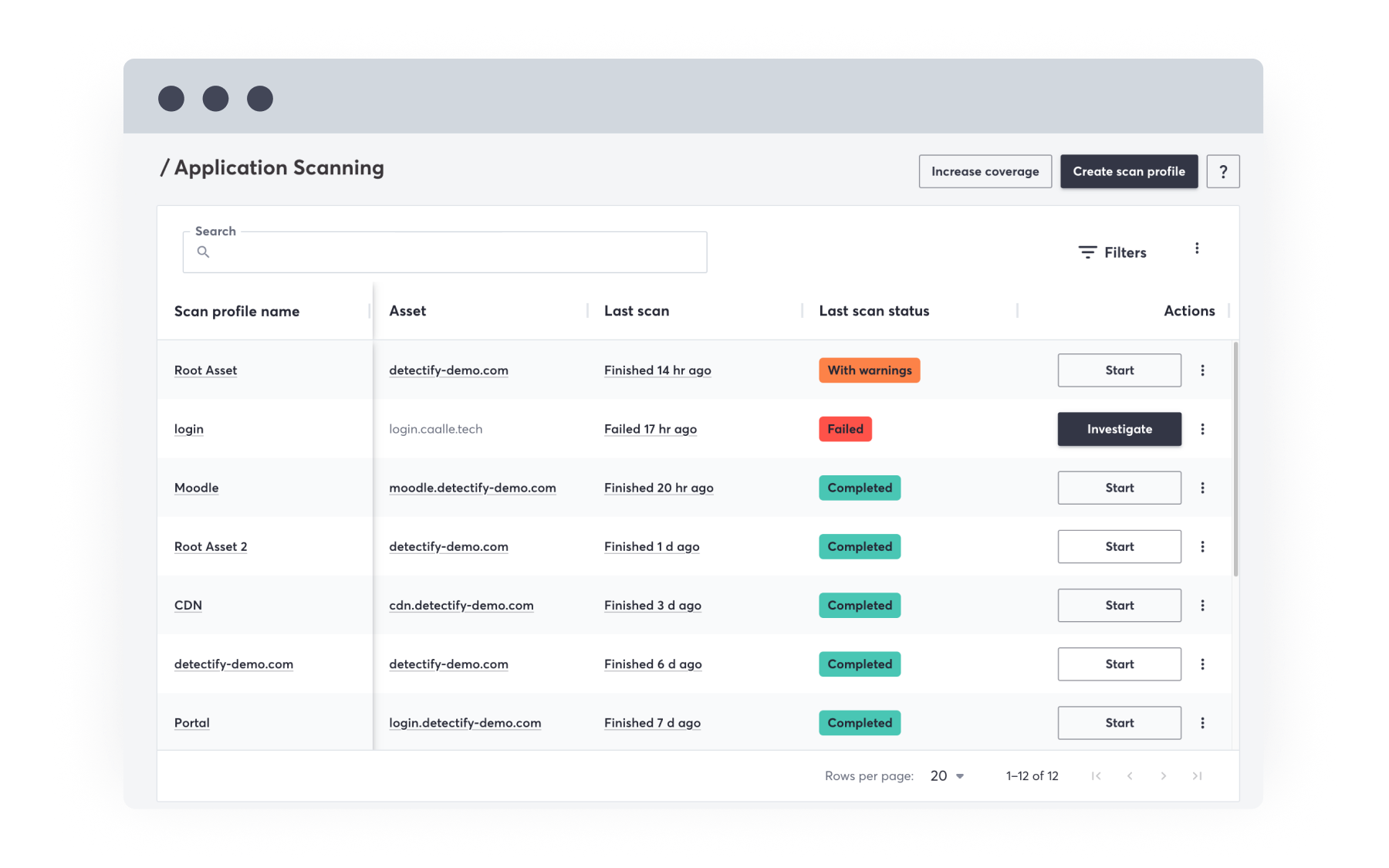Click the login.caalle.tech asset text
The width and height of the screenshot is (1389, 868).
[x=436, y=429]
